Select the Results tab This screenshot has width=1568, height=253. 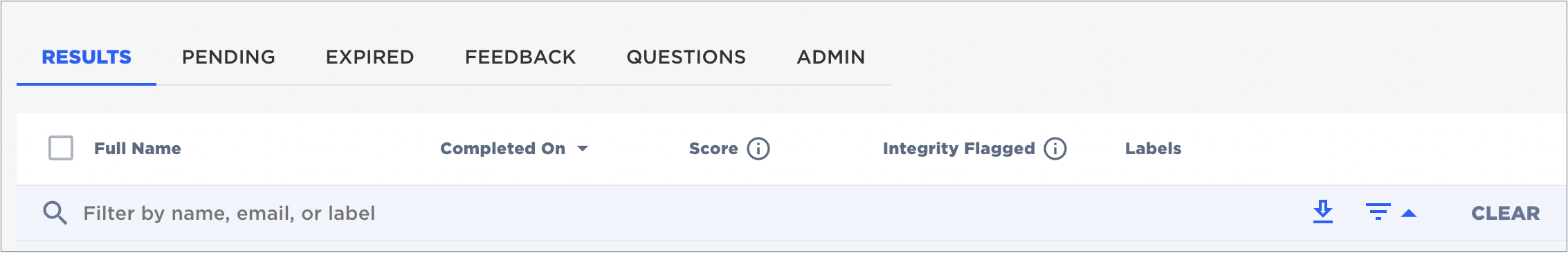[86, 57]
